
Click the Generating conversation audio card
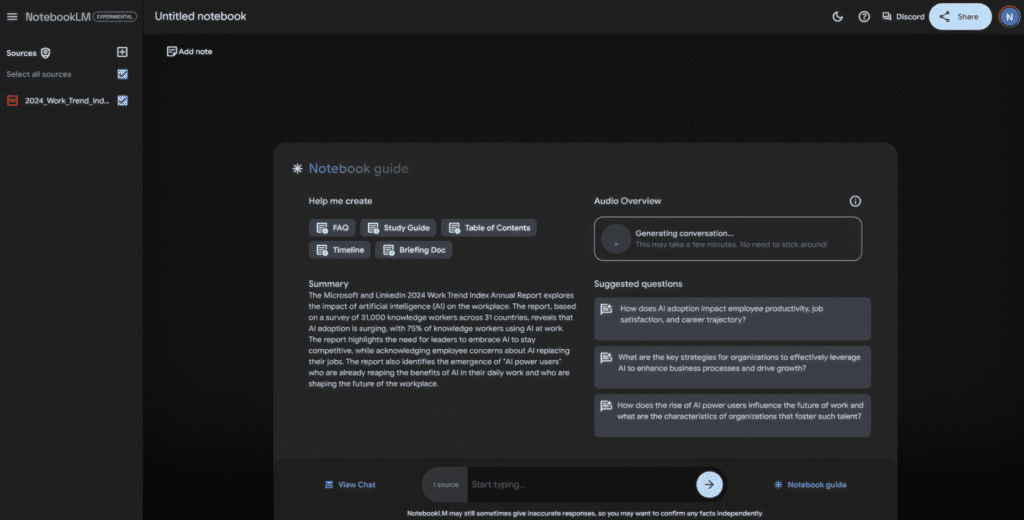pos(728,238)
